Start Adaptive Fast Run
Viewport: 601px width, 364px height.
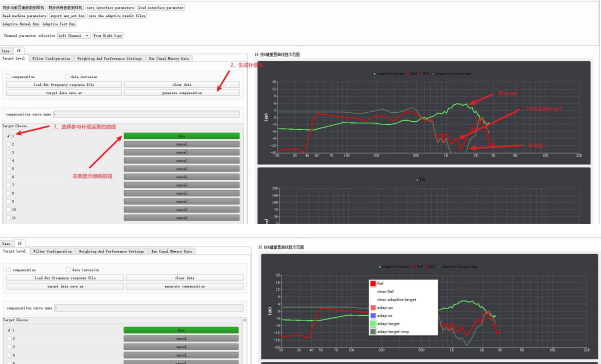point(59,24)
